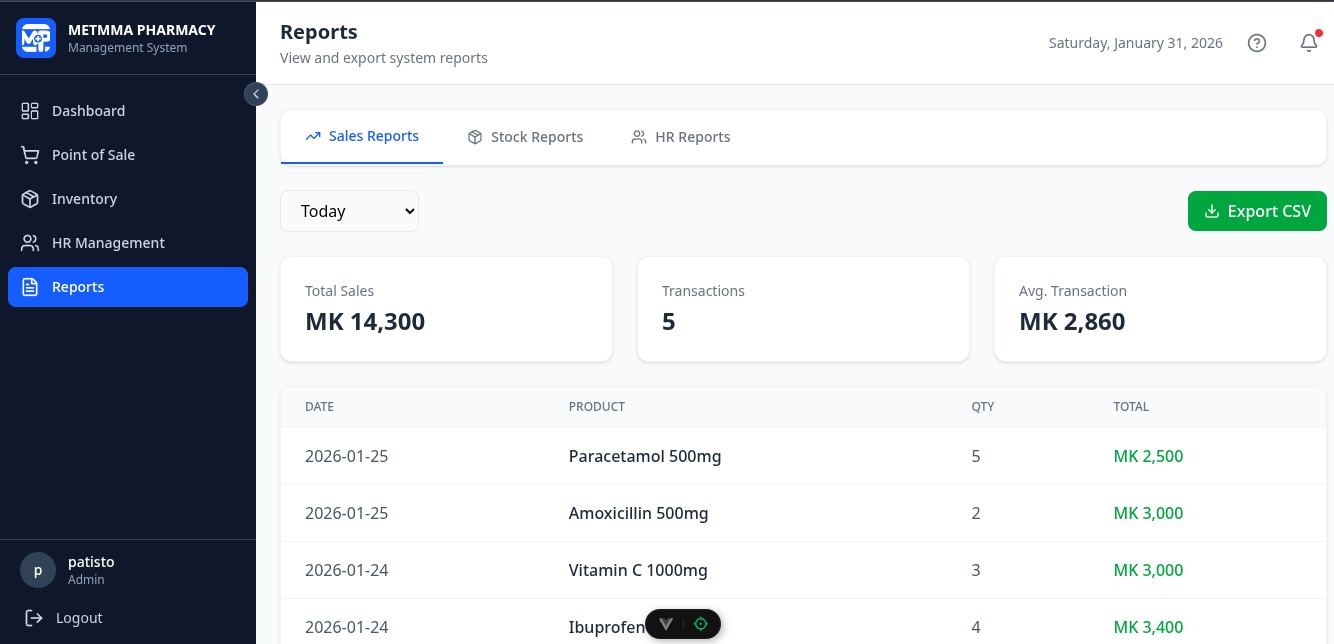Click the Logout arrow icon
Screen dimensions: 1334x644
34,618
